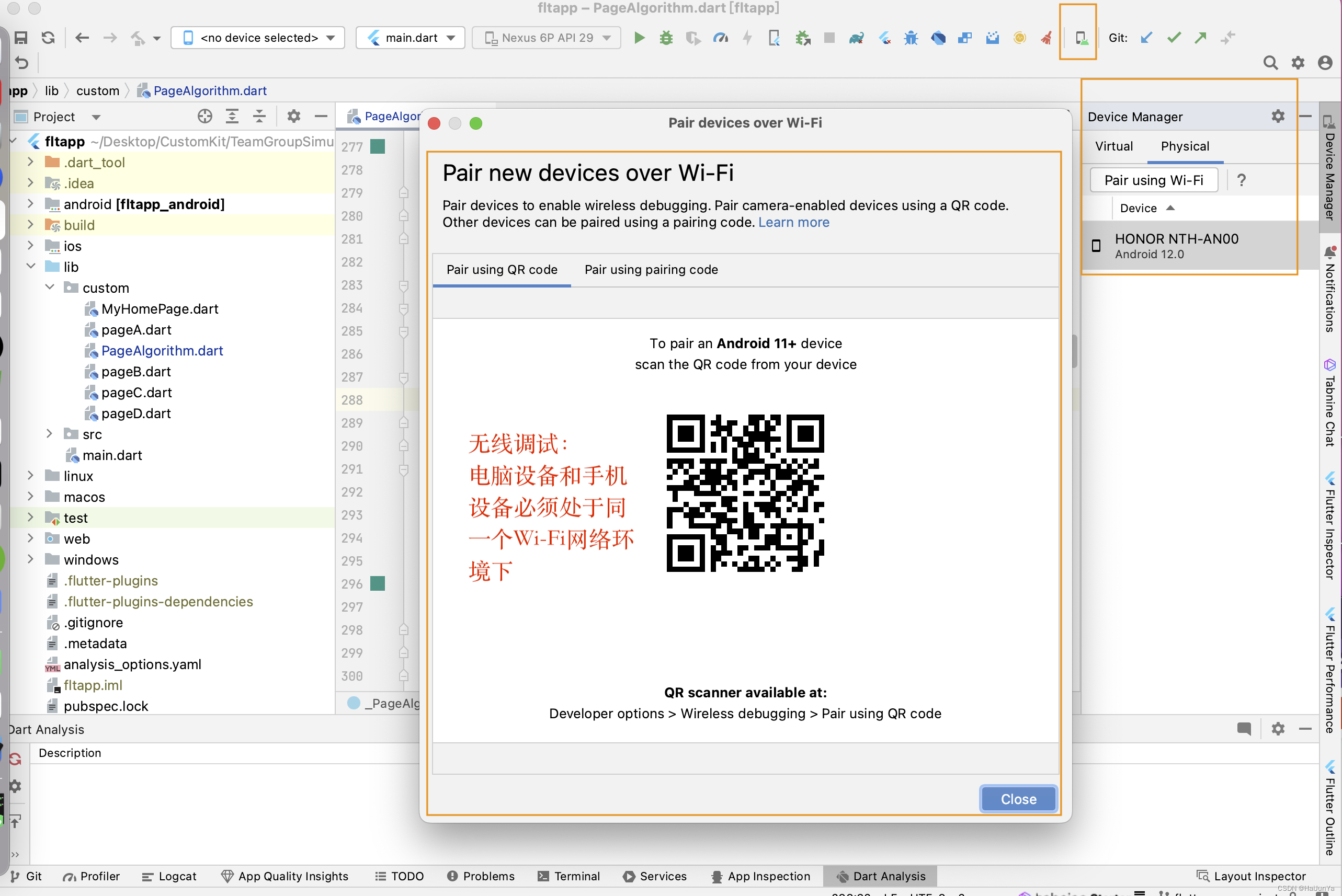
Task: Click the Run with Coverage shield icon
Action: tap(693, 38)
